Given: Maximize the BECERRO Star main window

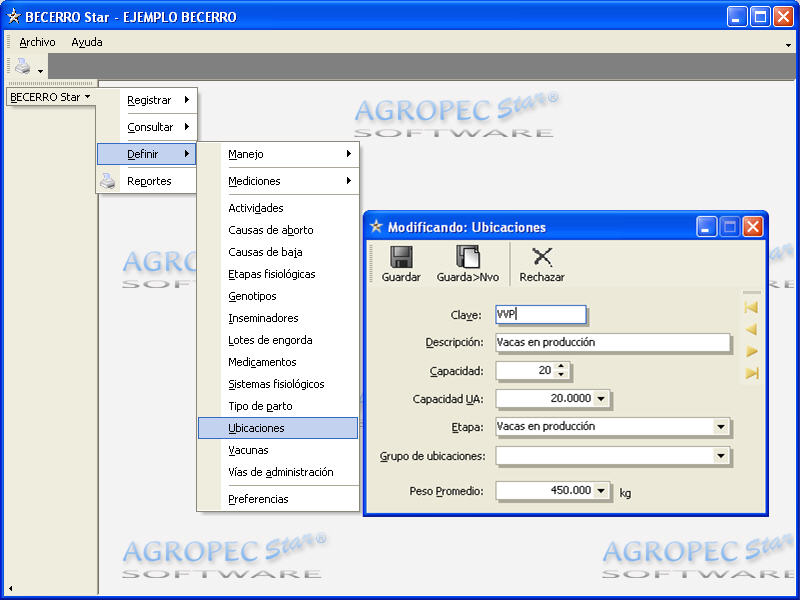Looking at the screenshot, I should coord(760,17).
